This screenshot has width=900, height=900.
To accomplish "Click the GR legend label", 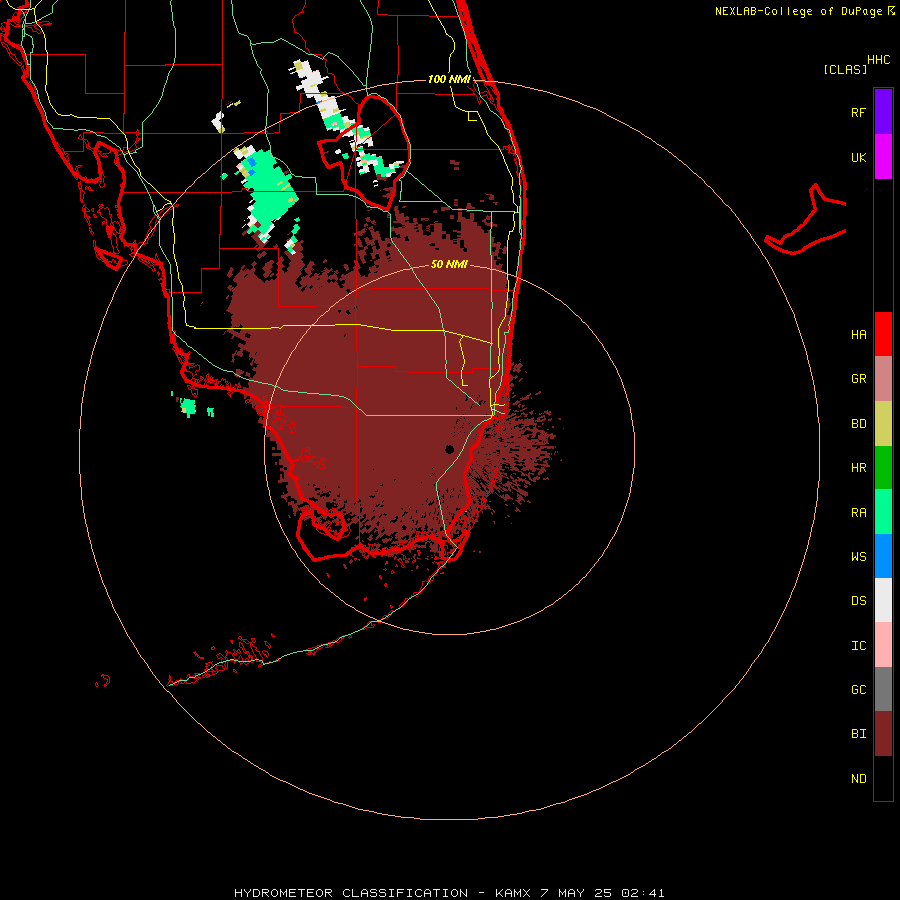I will pyautogui.click(x=858, y=379).
